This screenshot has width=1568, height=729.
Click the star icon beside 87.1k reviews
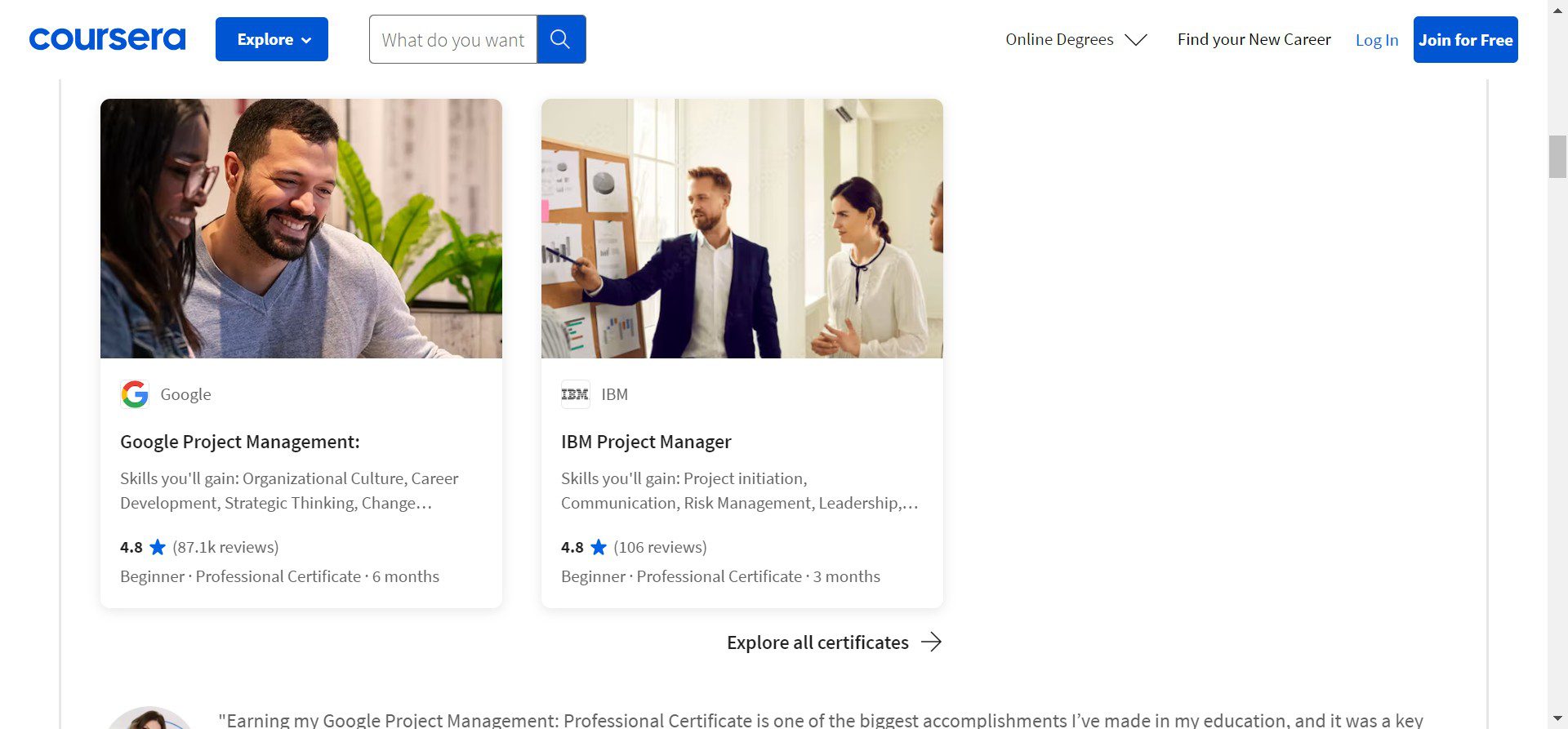(x=158, y=548)
